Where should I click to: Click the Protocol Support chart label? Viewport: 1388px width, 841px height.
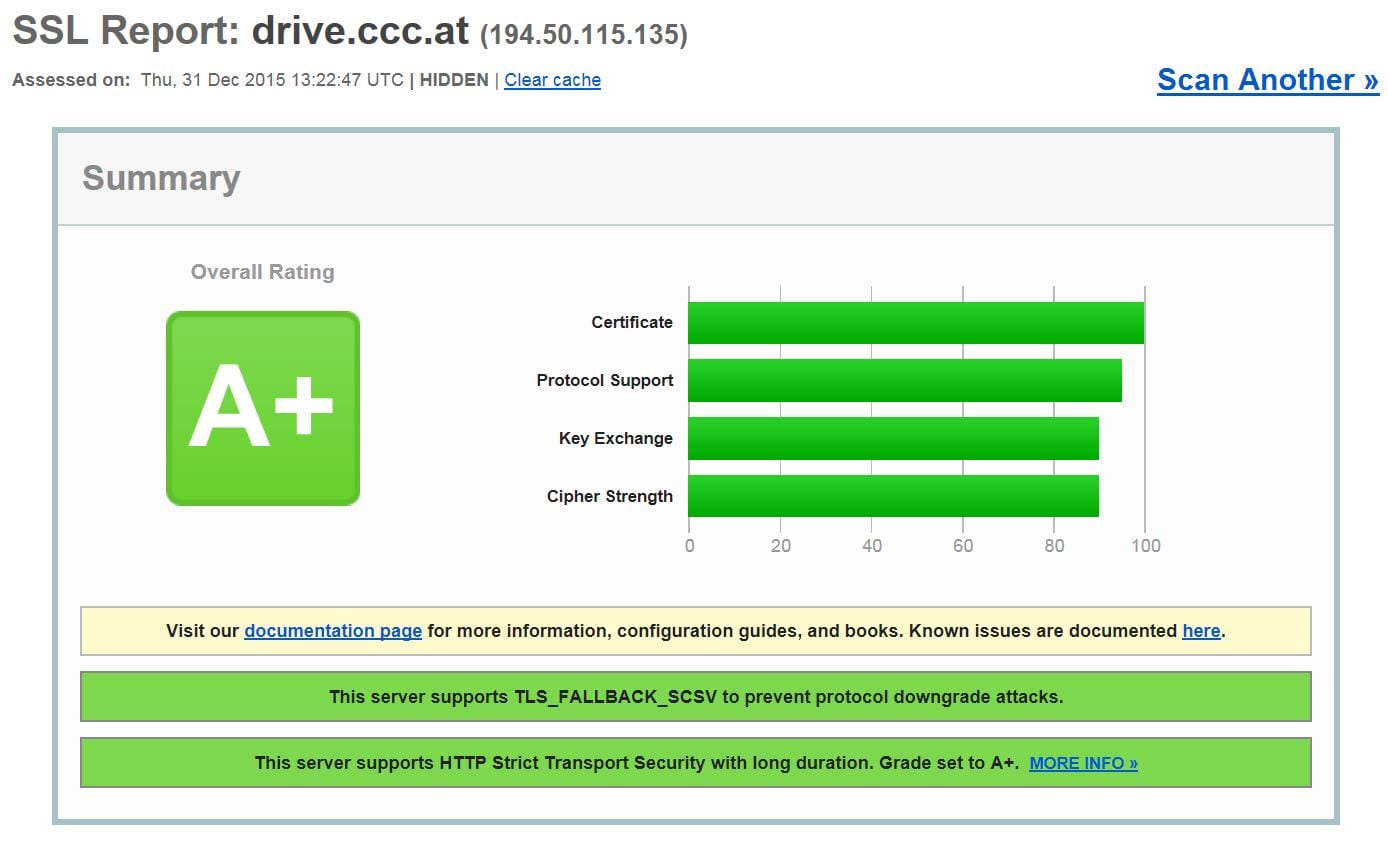pos(604,381)
